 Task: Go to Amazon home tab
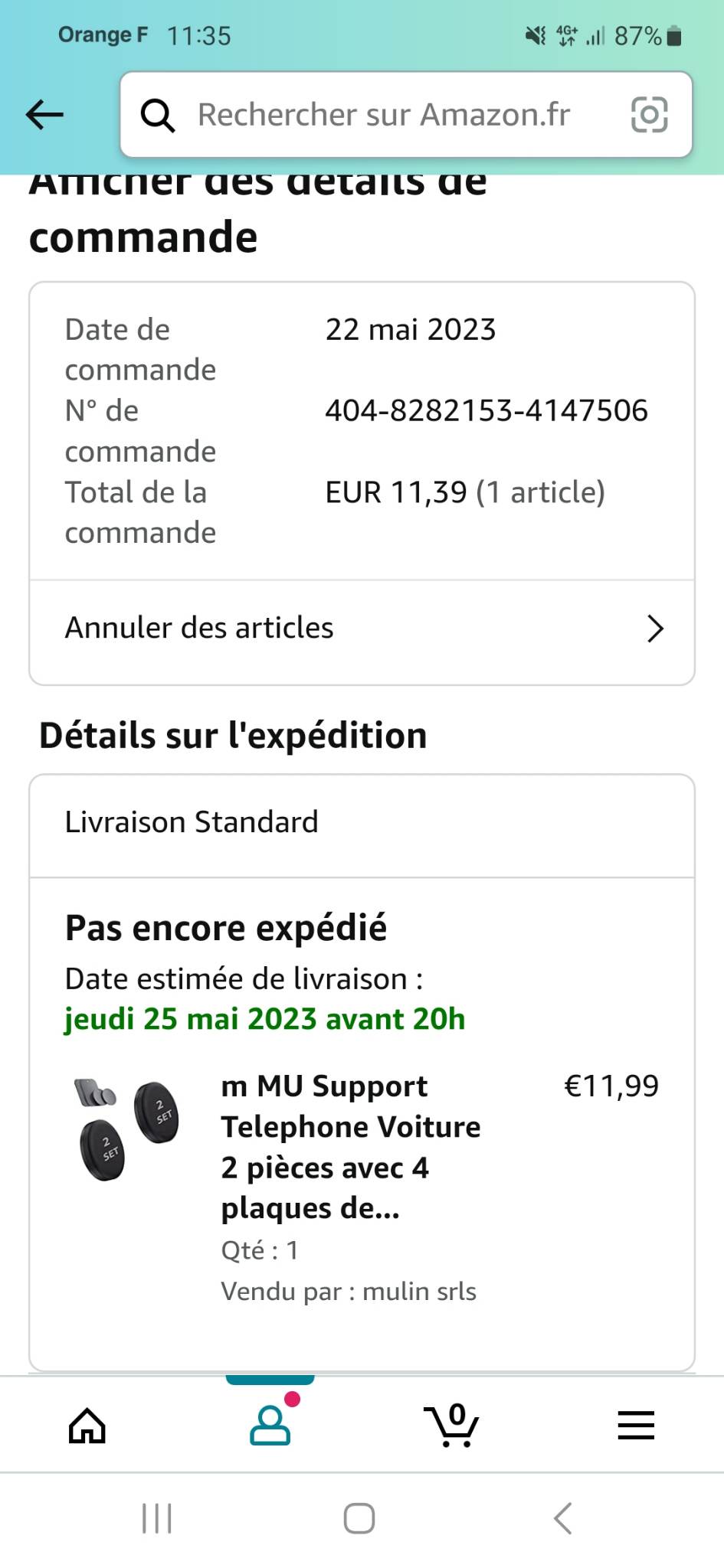(87, 1426)
